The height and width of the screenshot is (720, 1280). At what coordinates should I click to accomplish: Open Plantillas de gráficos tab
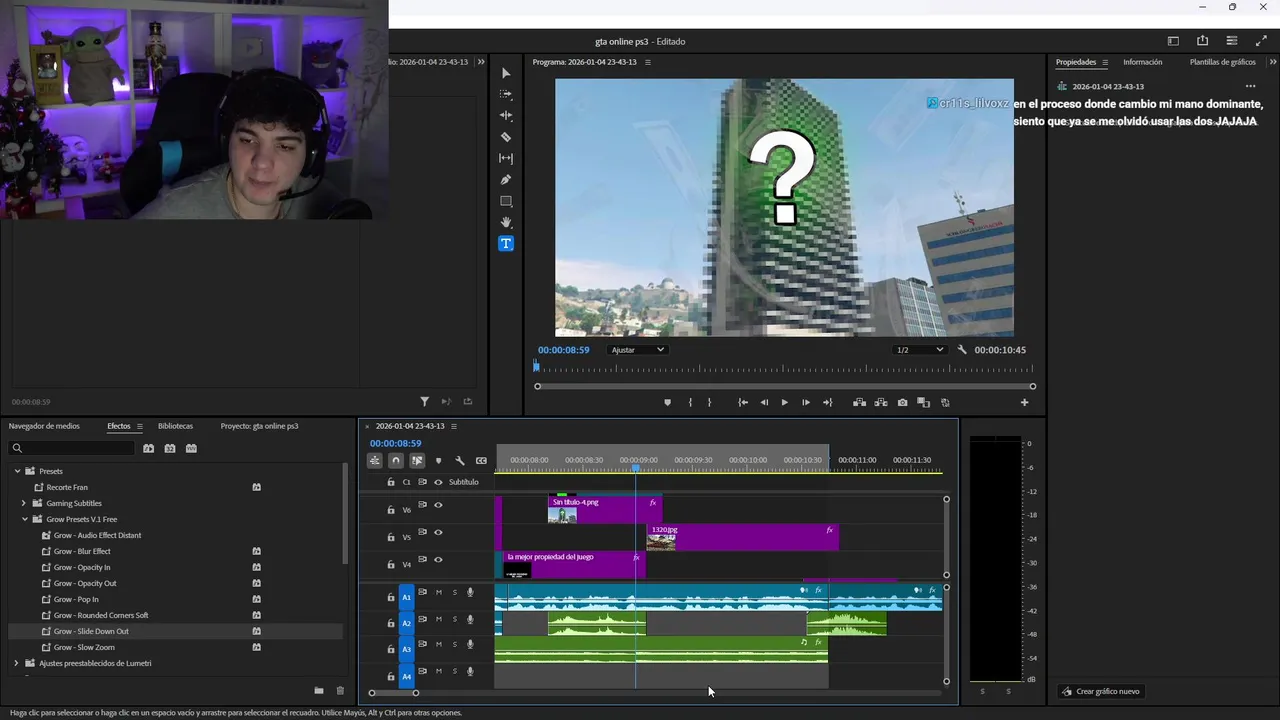click(x=1222, y=62)
